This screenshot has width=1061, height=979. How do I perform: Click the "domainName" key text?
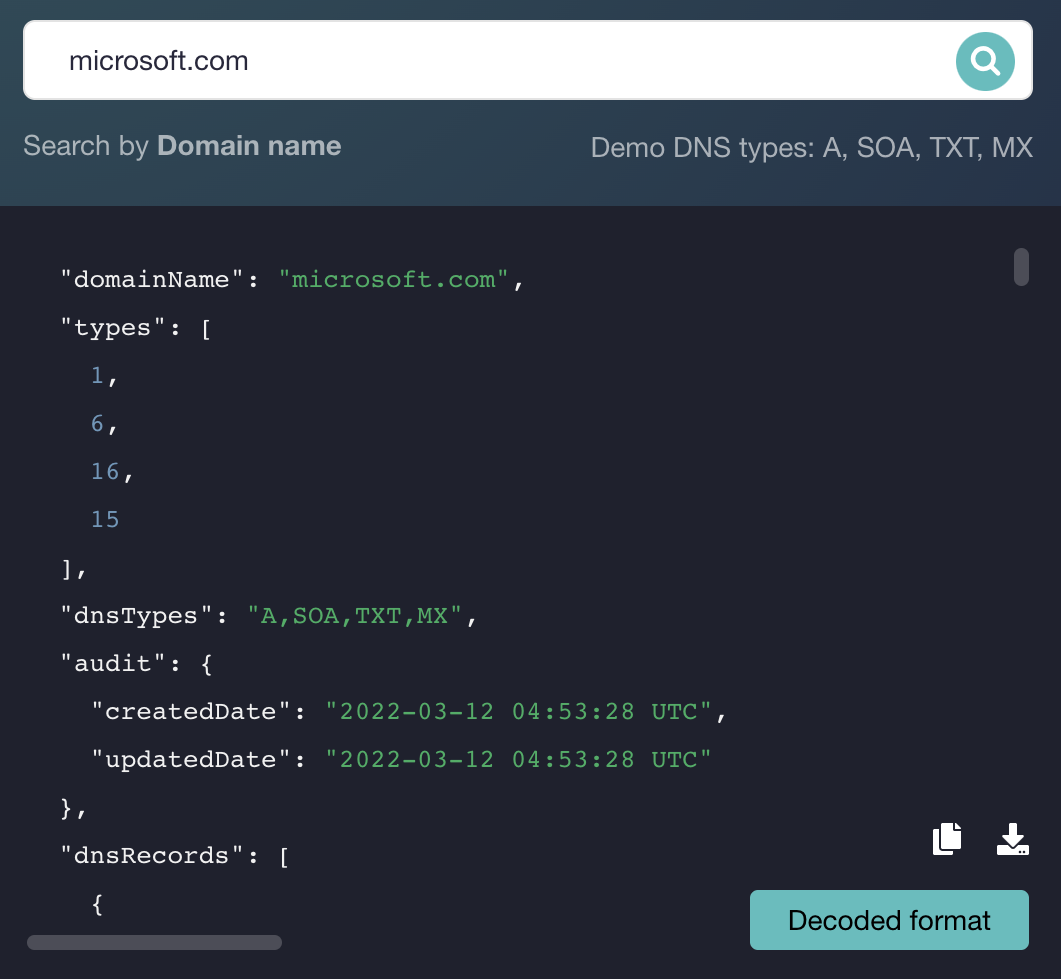point(152,279)
